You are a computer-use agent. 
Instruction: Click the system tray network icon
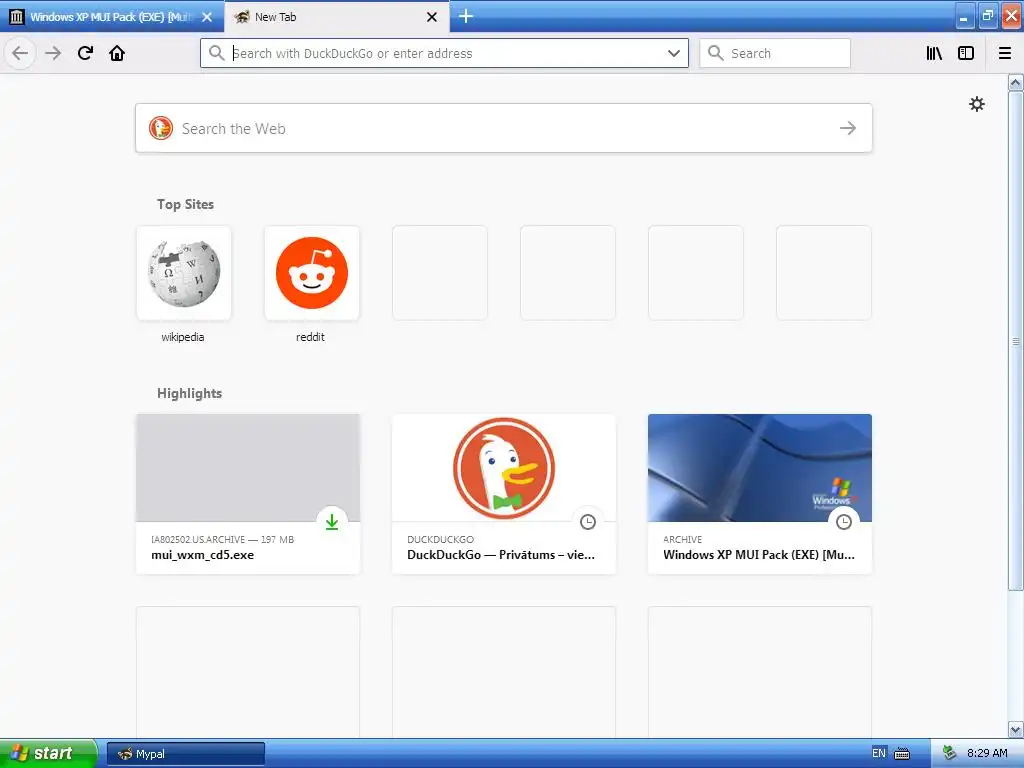tap(950, 754)
